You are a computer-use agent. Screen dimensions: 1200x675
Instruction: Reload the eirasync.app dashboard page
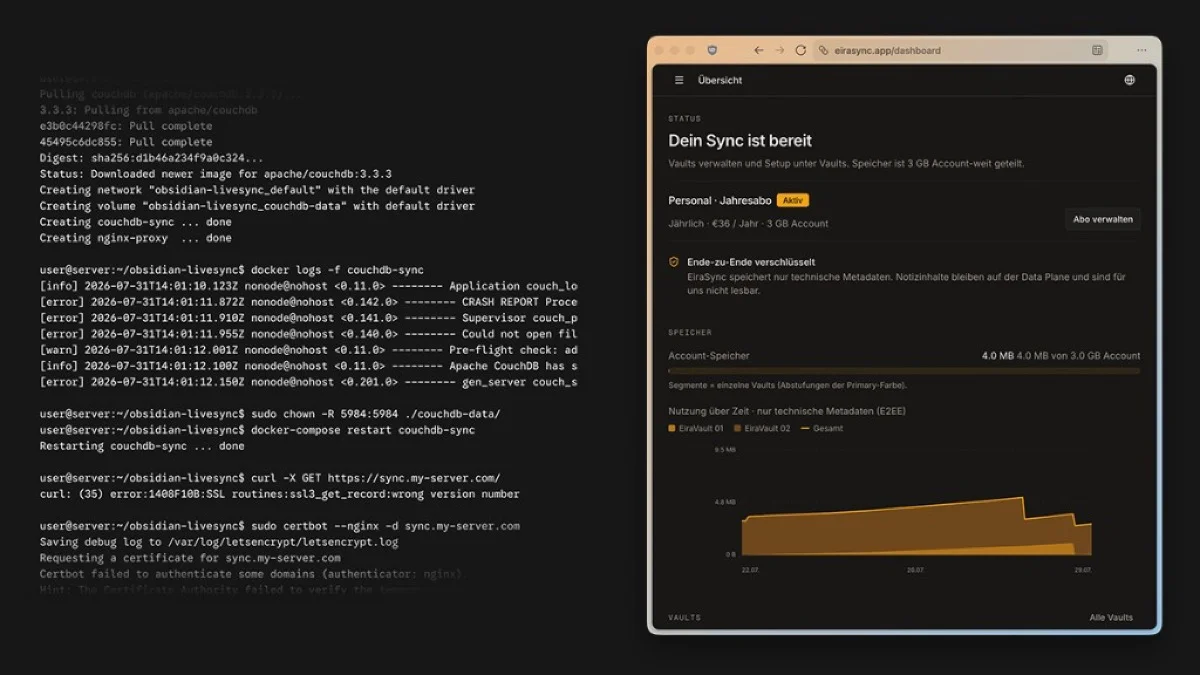[x=800, y=50]
